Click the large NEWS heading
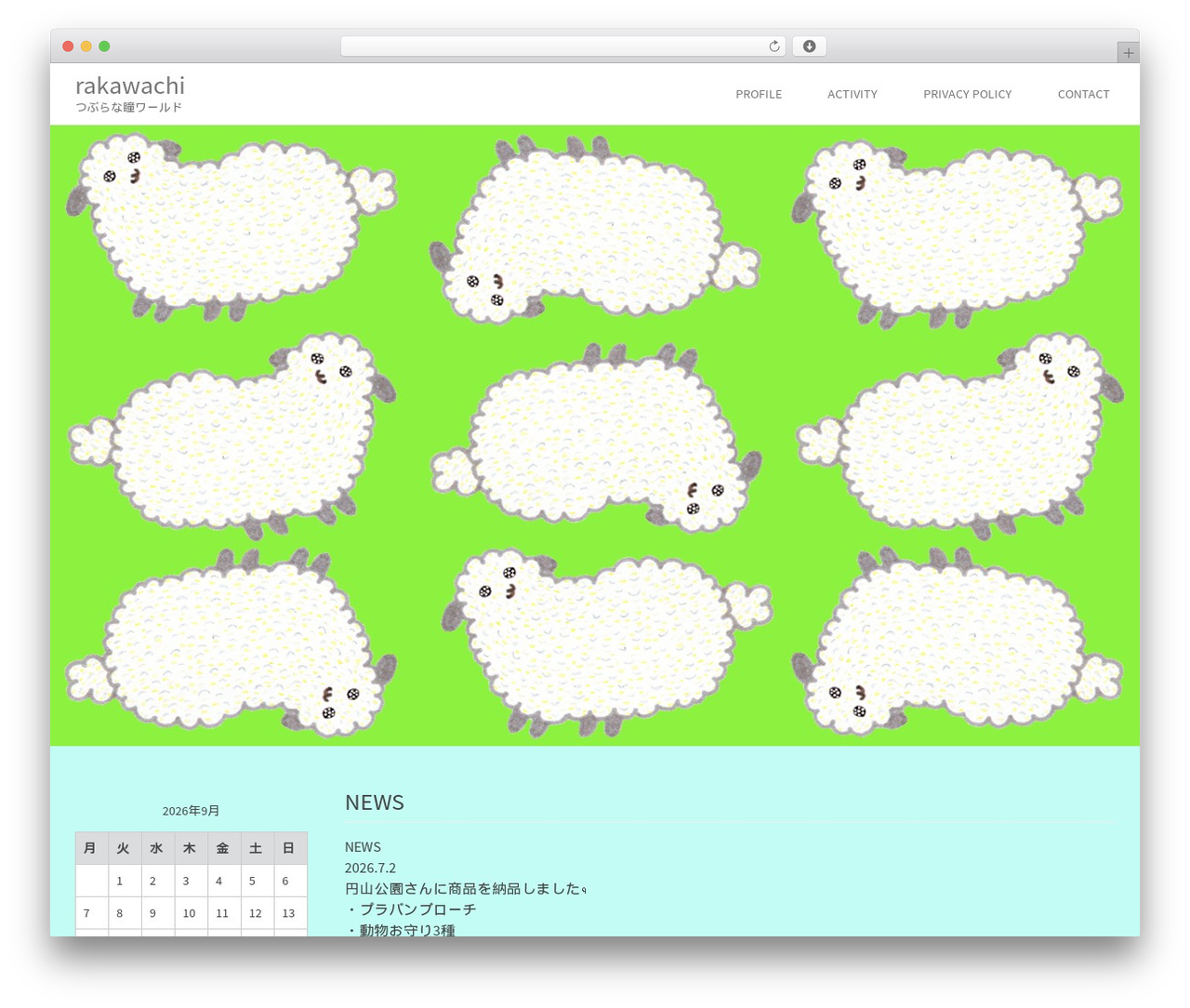Image resolution: width=1190 pixels, height=1008 pixels. (375, 802)
